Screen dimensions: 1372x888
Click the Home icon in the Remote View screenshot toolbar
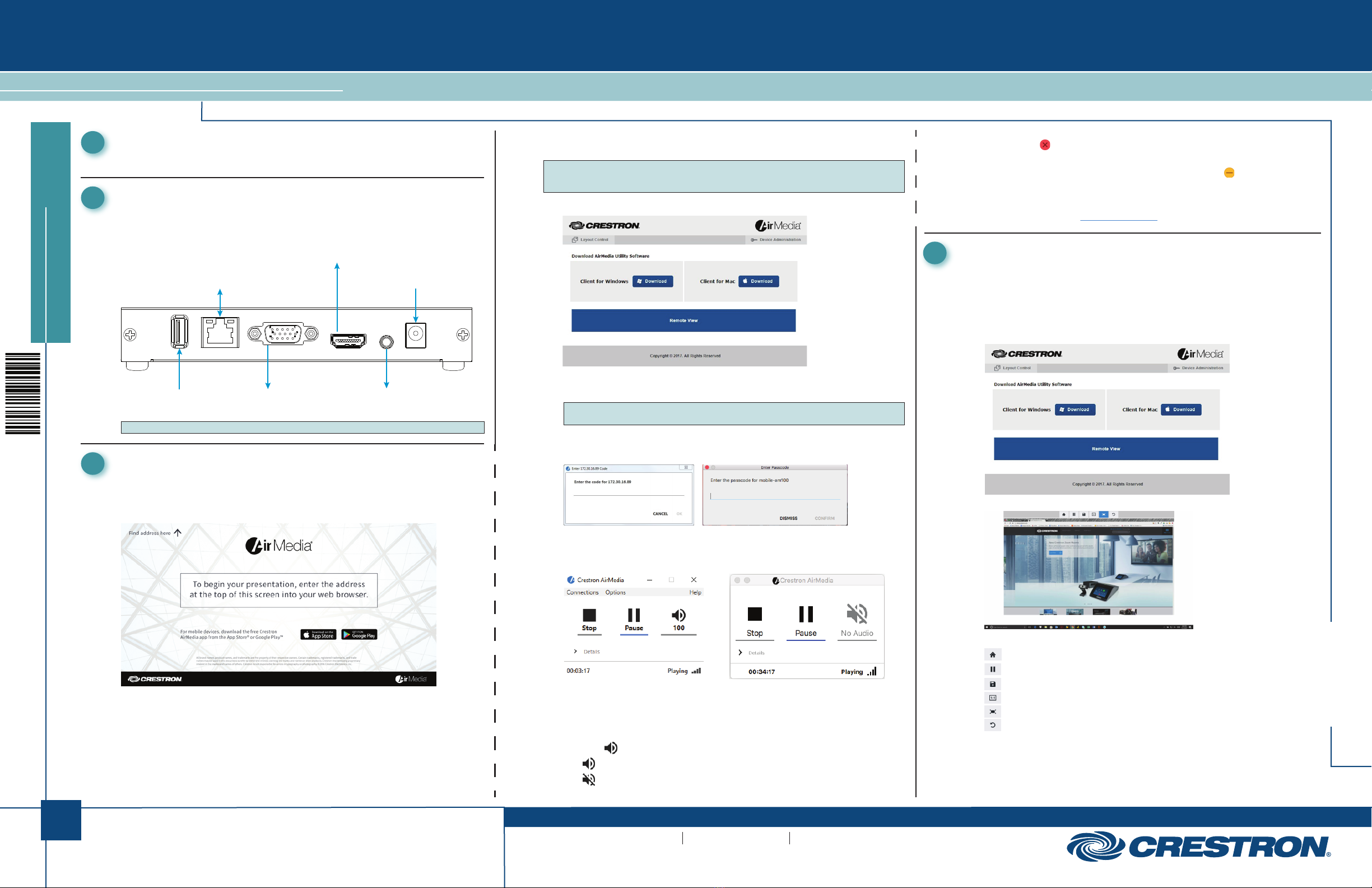click(x=1063, y=514)
